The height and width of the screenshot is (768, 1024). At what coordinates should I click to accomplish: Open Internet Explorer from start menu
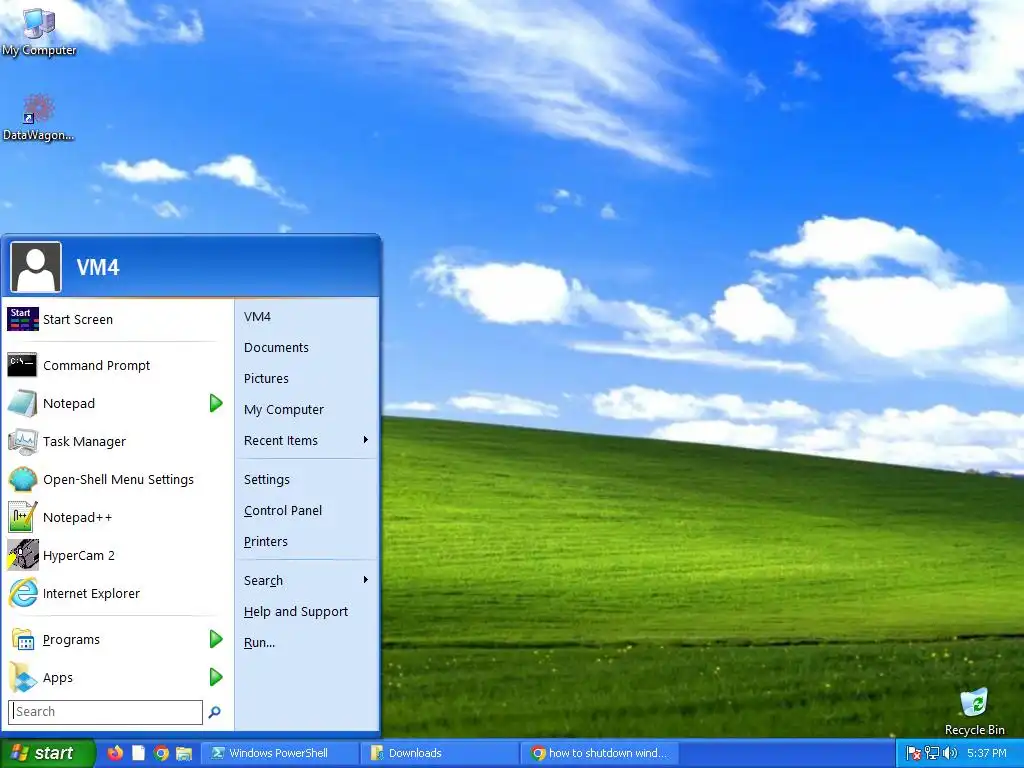118,593
